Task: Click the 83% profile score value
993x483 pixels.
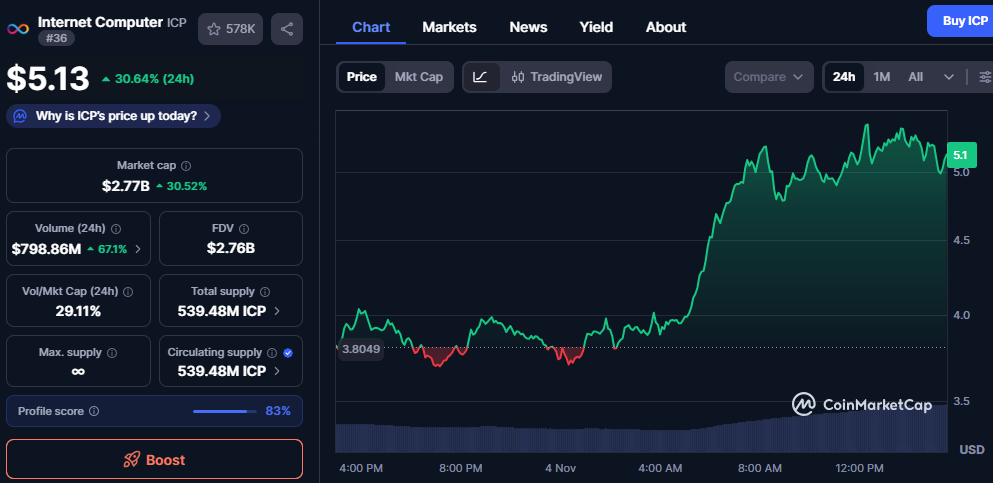Action: 278,411
